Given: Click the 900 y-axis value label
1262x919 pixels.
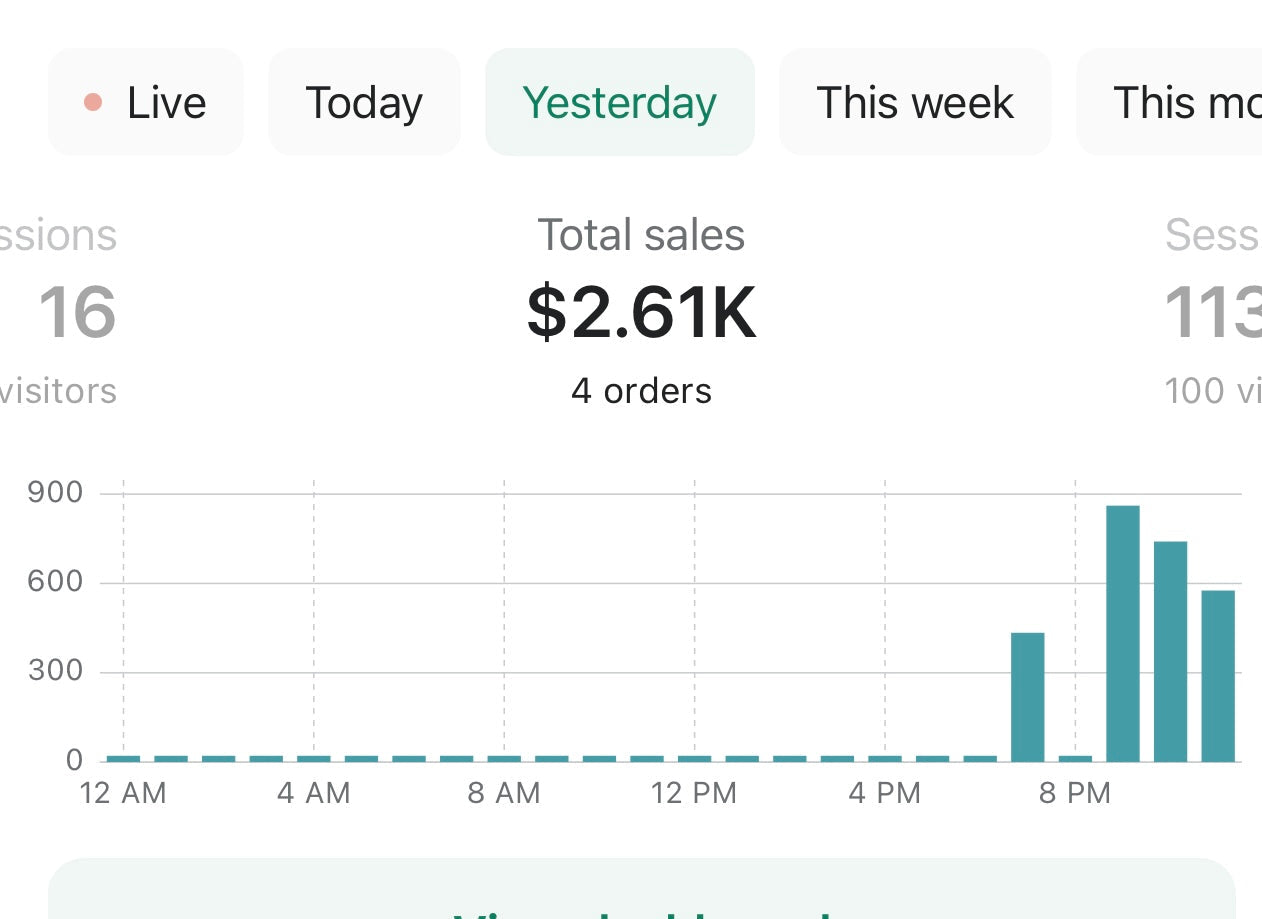Looking at the screenshot, I should (x=54, y=492).
